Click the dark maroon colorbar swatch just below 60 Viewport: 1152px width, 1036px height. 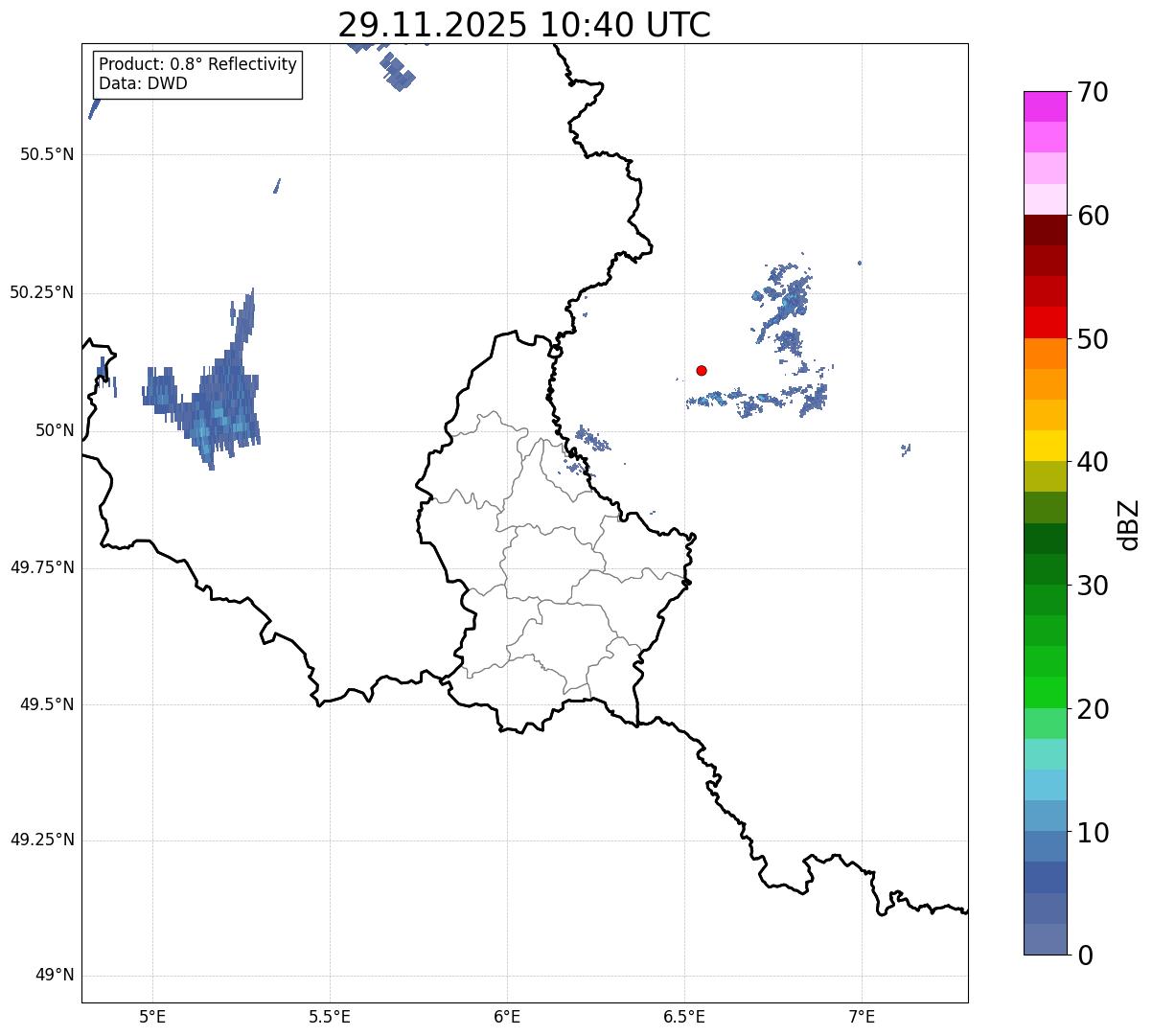coord(1045,230)
